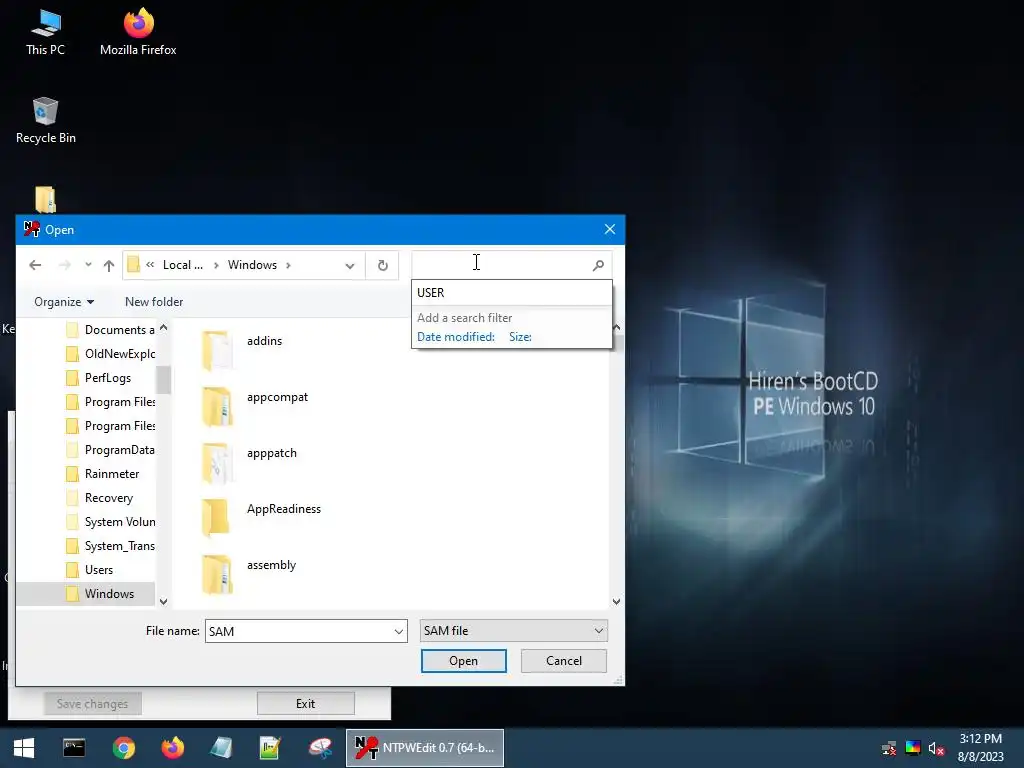Click the muted volume tray icon
This screenshot has width=1024, height=768.
936,748
